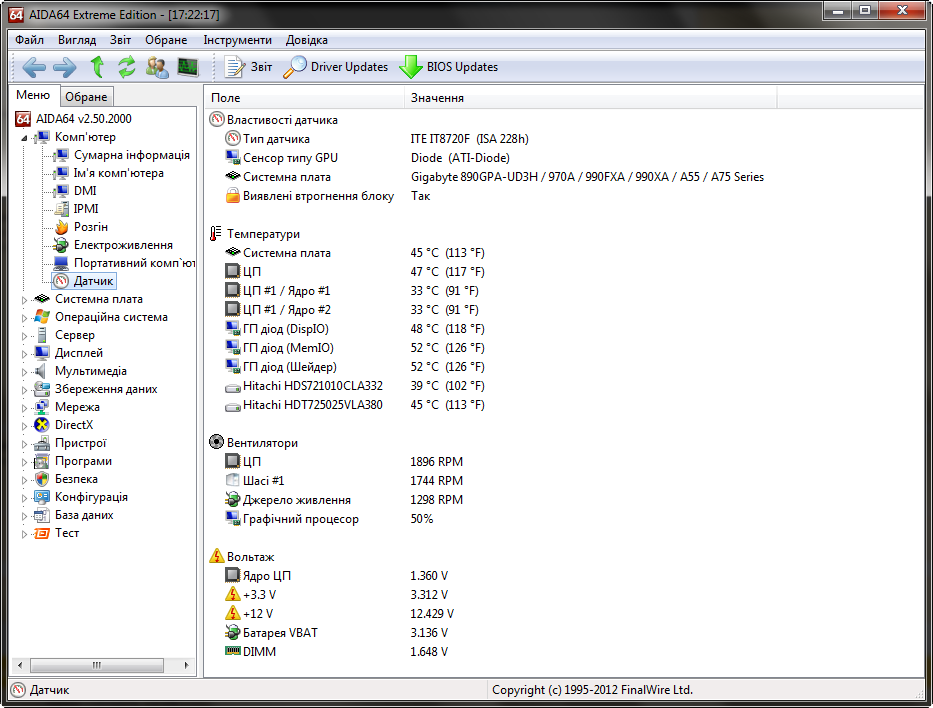Open the users management toolbar icon

(x=157, y=67)
